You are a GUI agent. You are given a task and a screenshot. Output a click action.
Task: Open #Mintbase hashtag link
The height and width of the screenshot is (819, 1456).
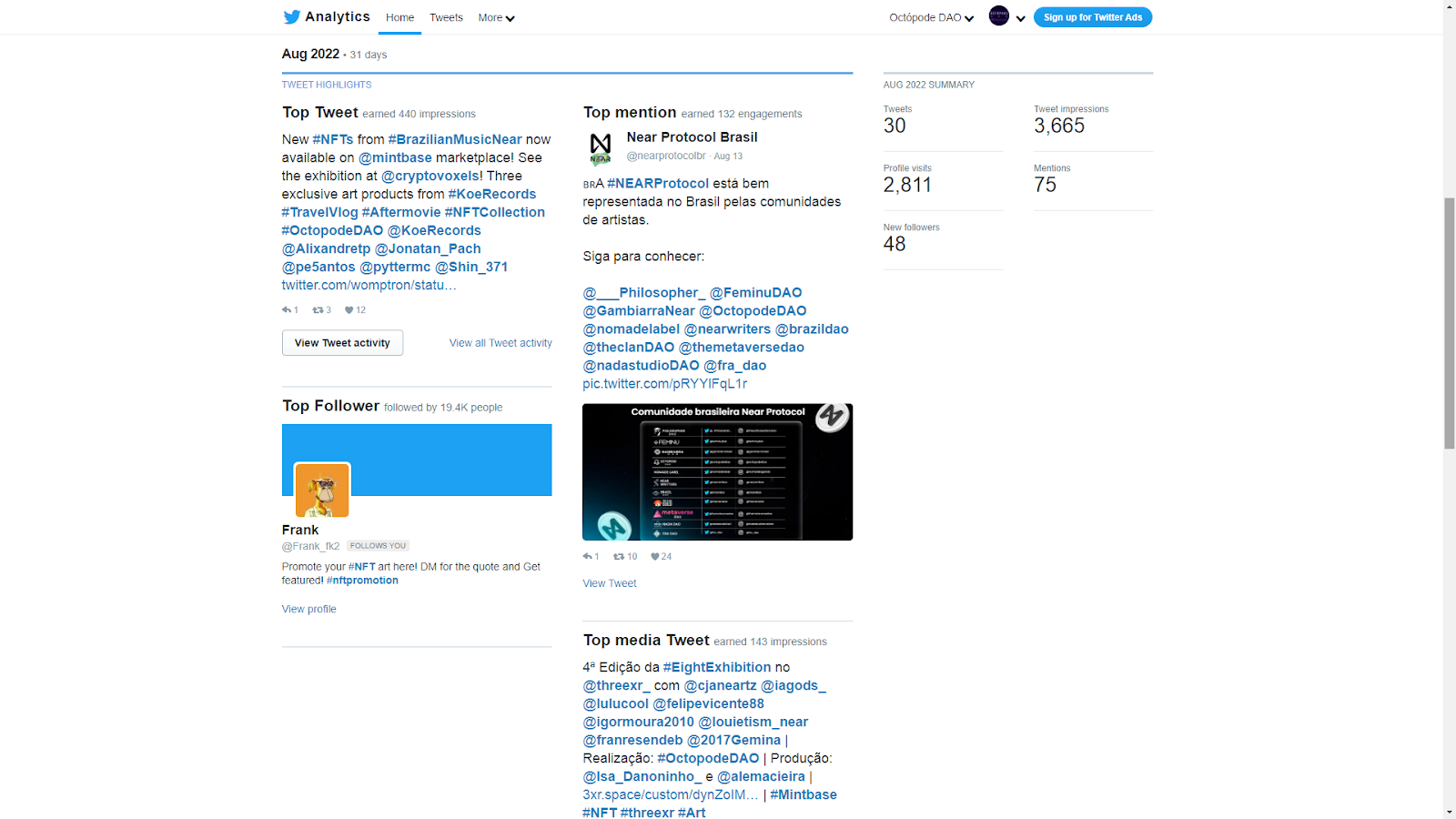point(804,794)
